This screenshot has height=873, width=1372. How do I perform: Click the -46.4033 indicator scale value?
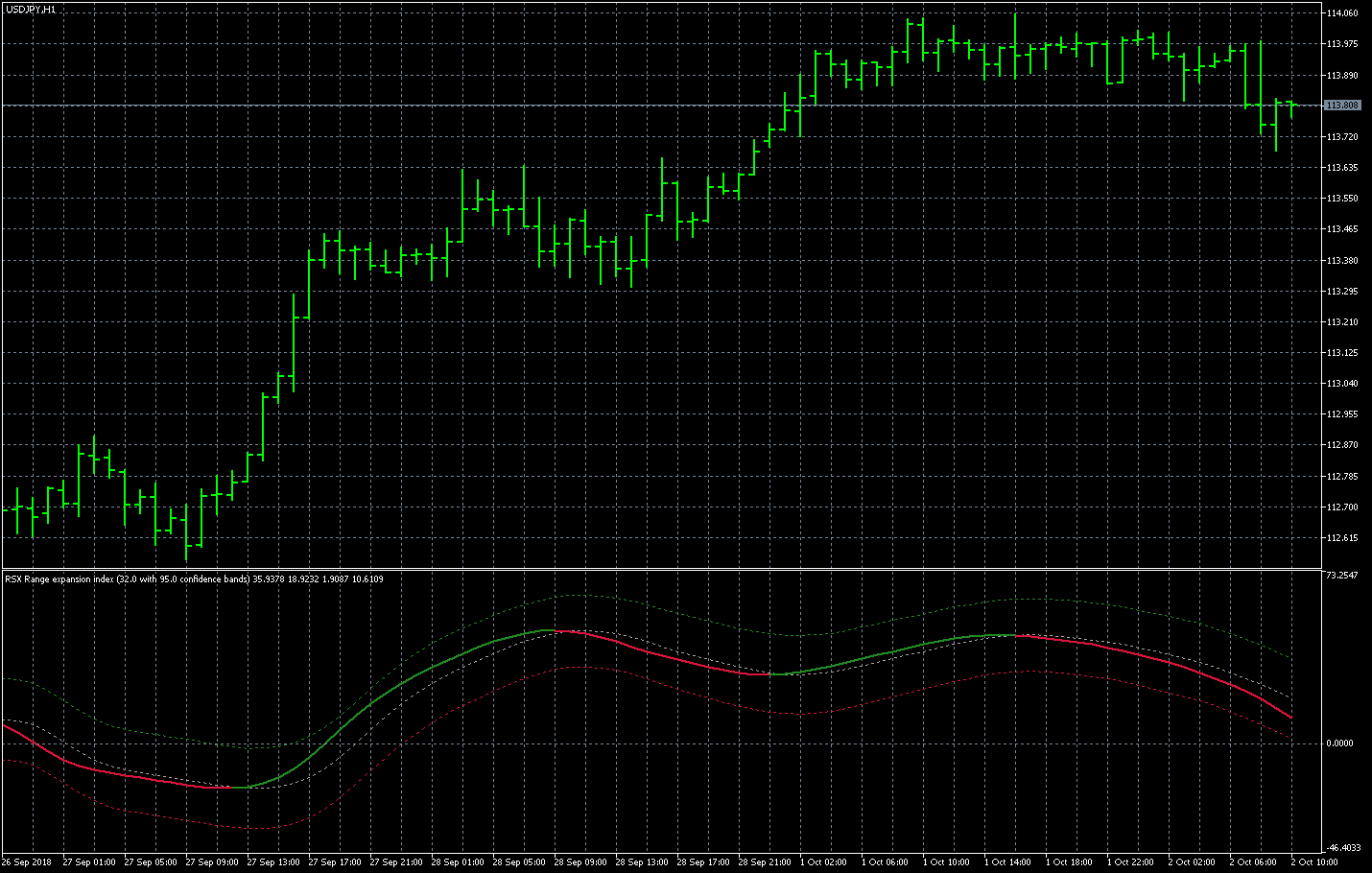(x=1341, y=848)
